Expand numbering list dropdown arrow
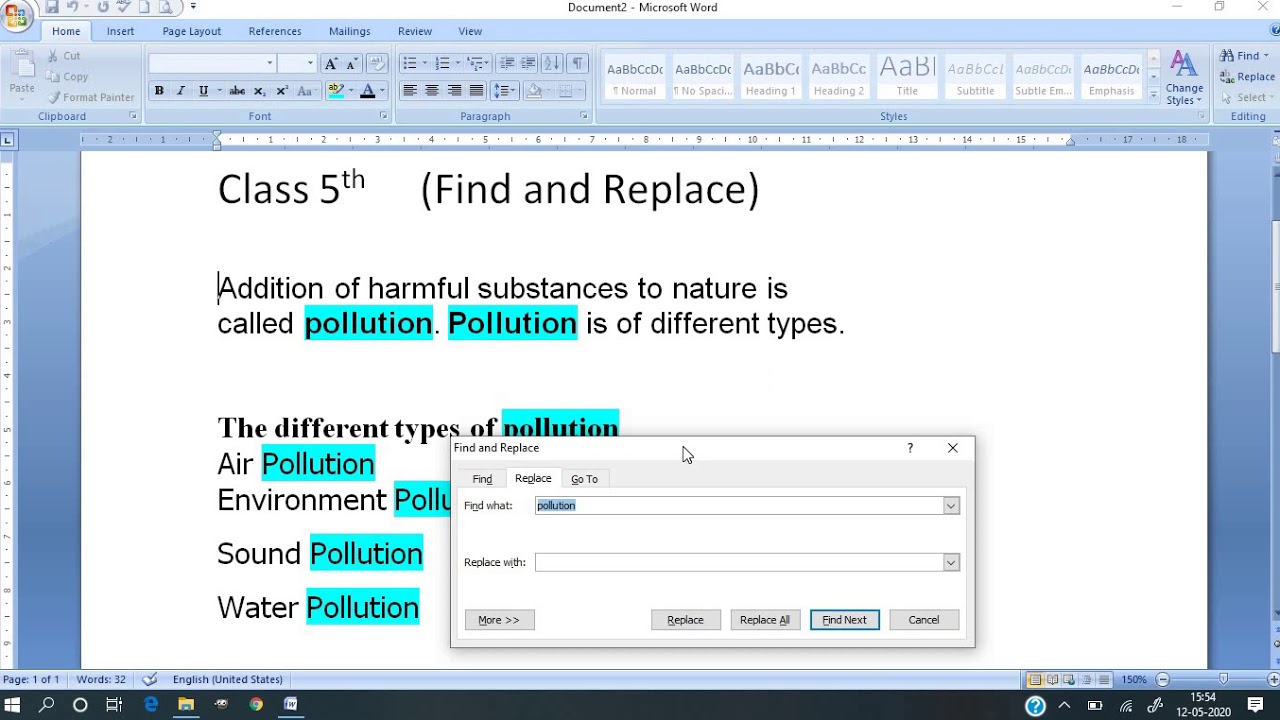This screenshot has width=1280, height=720. [457, 63]
